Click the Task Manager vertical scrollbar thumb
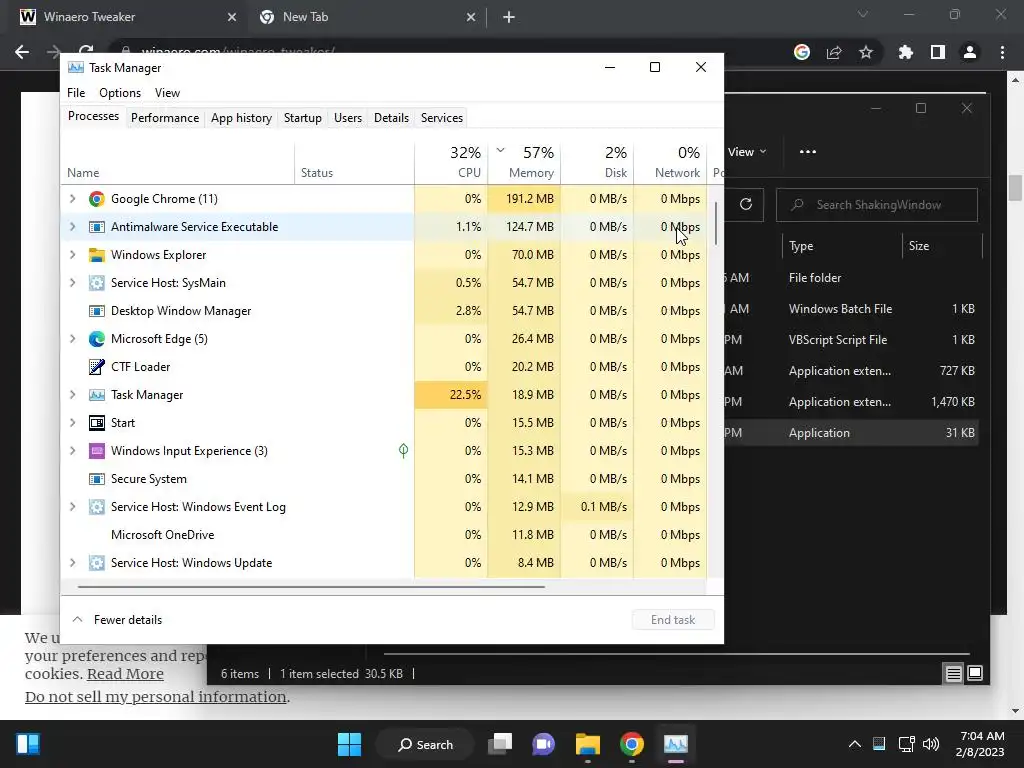The image size is (1024, 768). 716,223
